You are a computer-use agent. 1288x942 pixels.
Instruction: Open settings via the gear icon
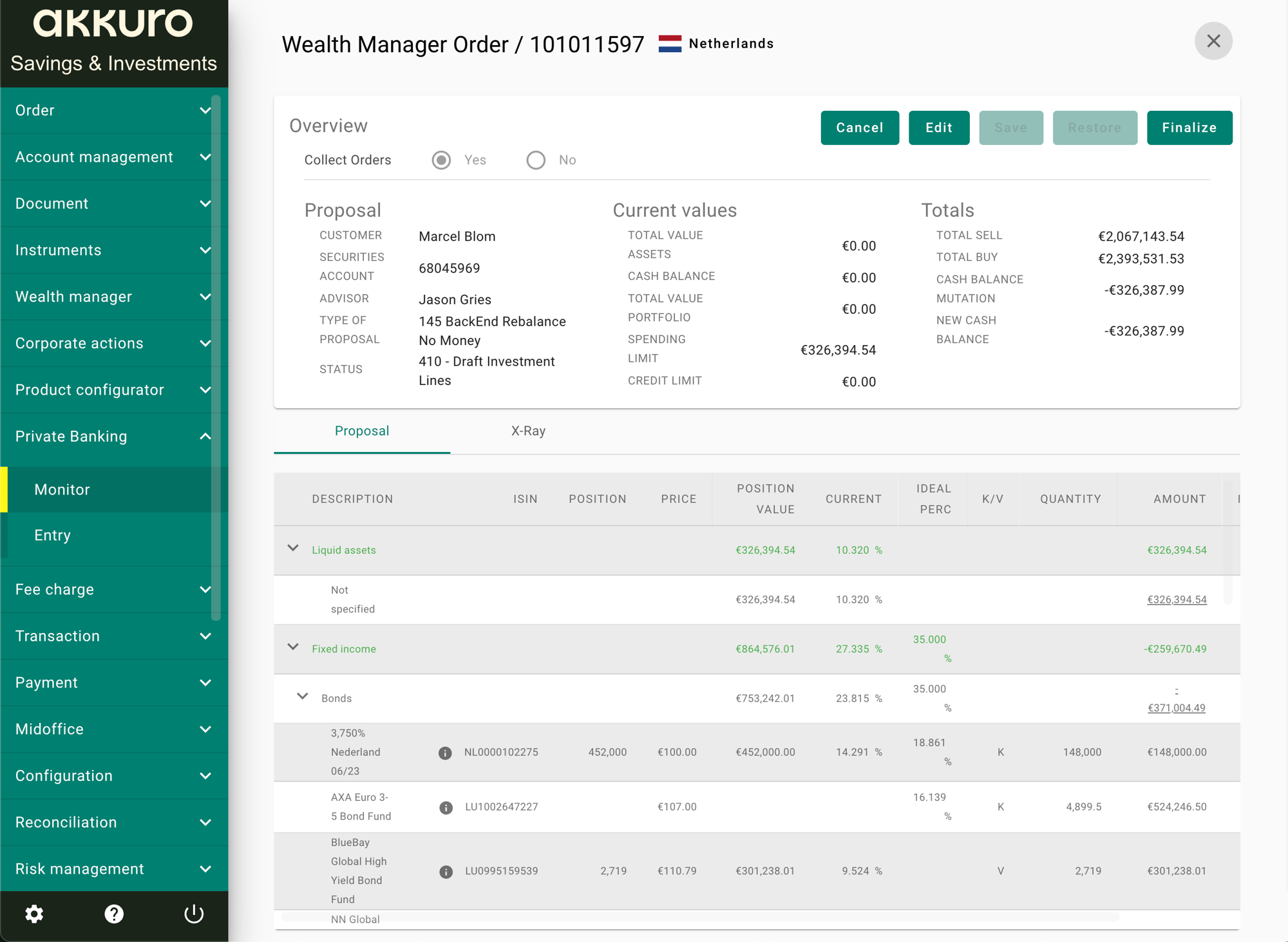pyautogui.click(x=34, y=914)
